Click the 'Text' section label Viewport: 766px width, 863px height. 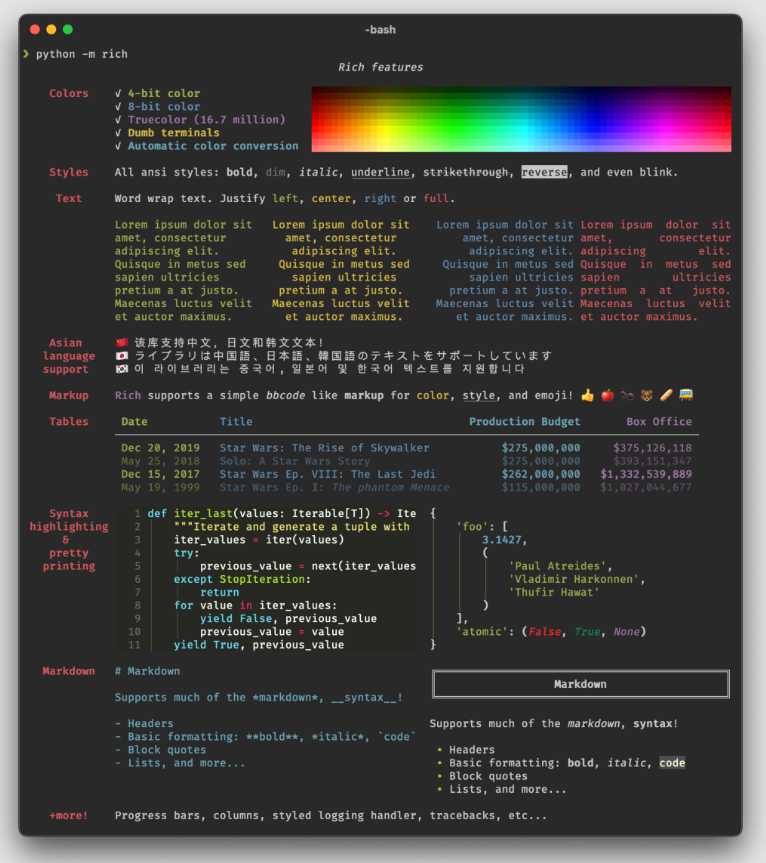69,199
